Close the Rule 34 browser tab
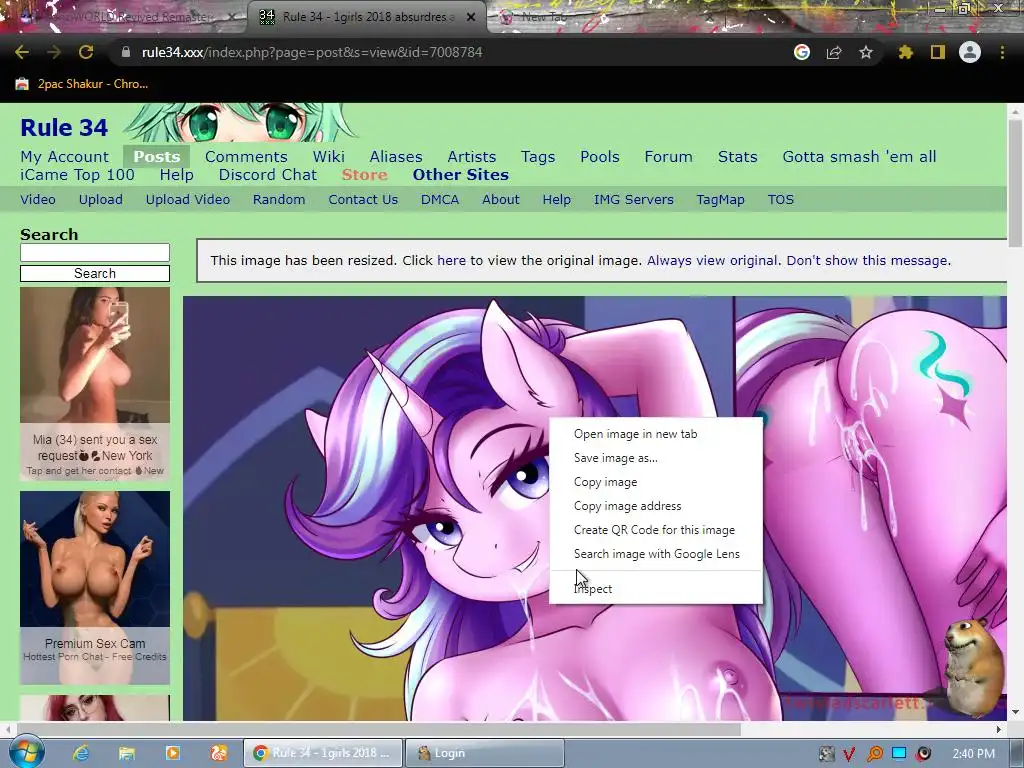The height and width of the screenshot is (768, 1024). (471, 17)
